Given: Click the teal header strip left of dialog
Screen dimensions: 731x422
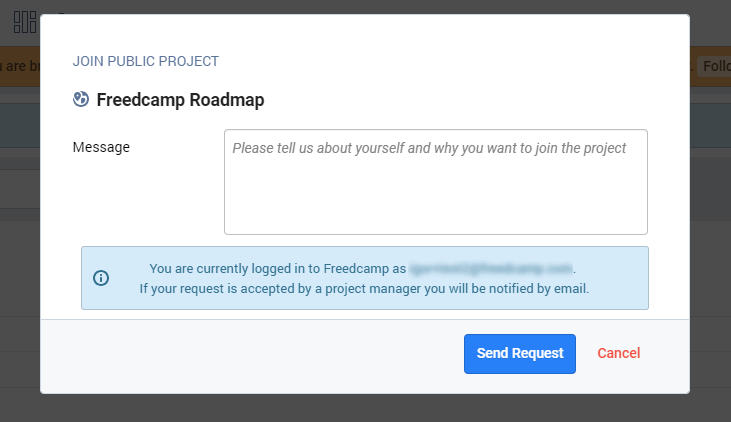Looking at the screenshot, I should pyautogui.click(x=19, y=125).
